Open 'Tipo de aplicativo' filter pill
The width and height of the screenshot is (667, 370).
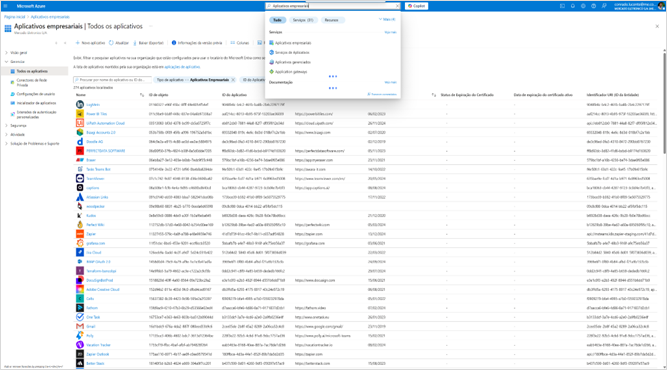(x=194, y=80)
